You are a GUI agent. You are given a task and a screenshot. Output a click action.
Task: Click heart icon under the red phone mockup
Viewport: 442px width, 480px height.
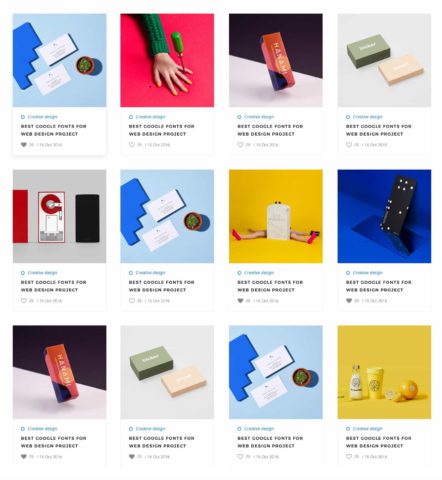24,301
